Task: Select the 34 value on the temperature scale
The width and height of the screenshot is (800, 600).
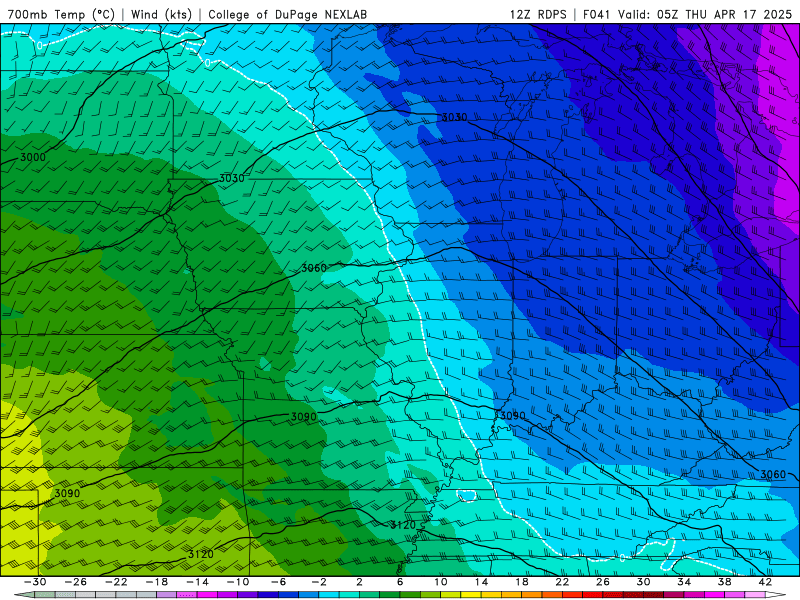Action: point(684,582)
